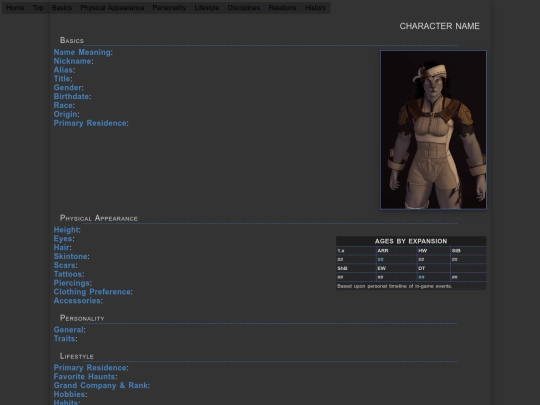Click the CHARACTER NAME heading
This screenshot has height=405, width=540.
click(x=439, y=26)
